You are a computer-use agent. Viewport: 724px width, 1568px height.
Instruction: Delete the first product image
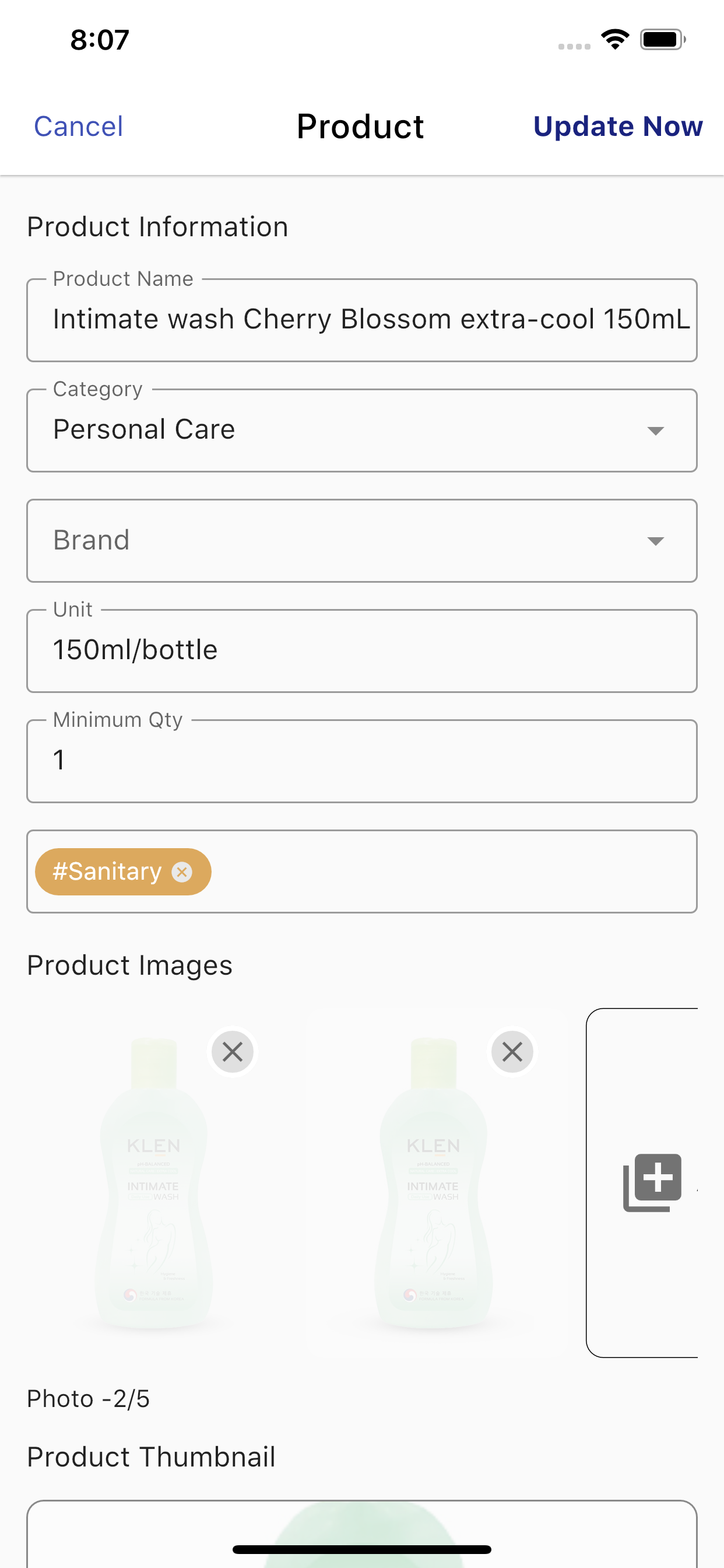coord(233,1051)
